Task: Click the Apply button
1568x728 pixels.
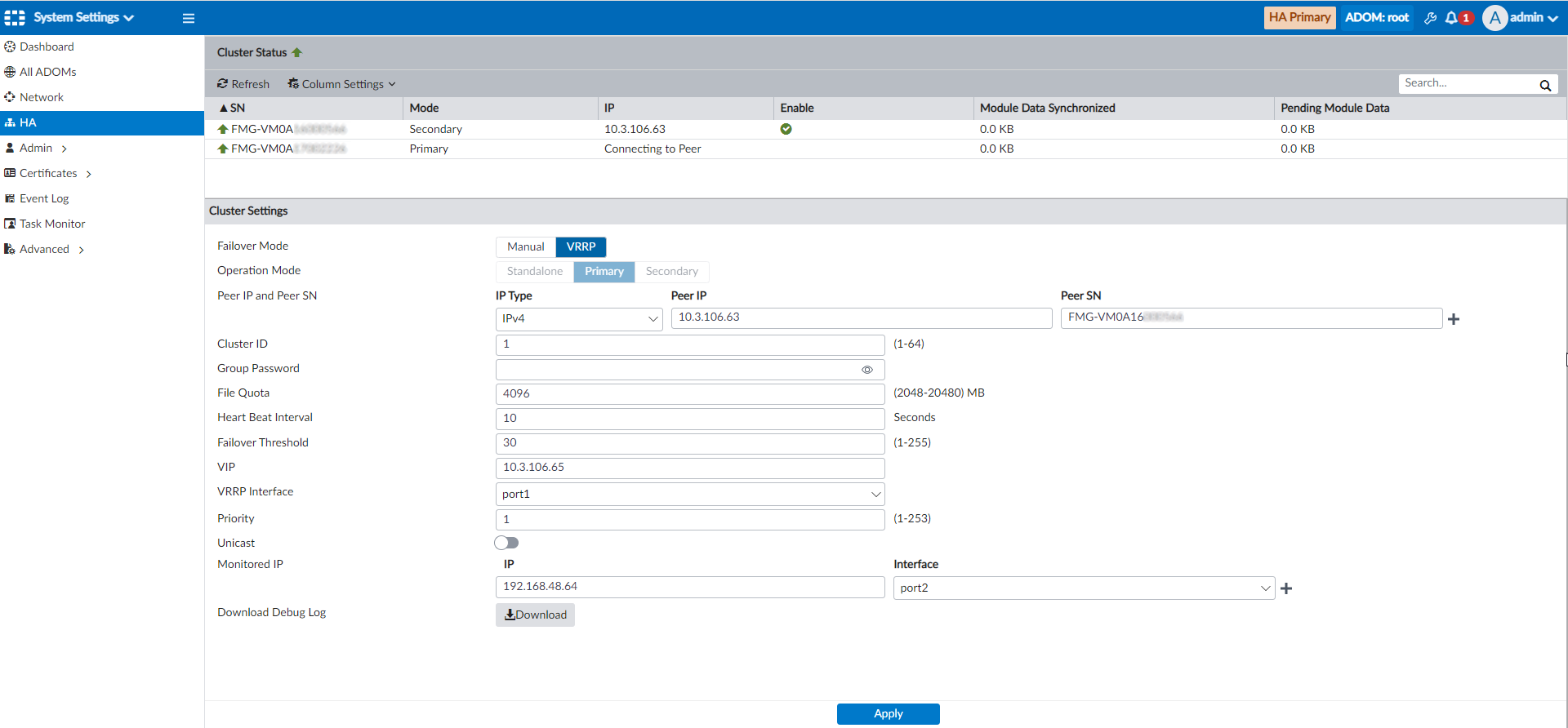Action: pos(888,713)
